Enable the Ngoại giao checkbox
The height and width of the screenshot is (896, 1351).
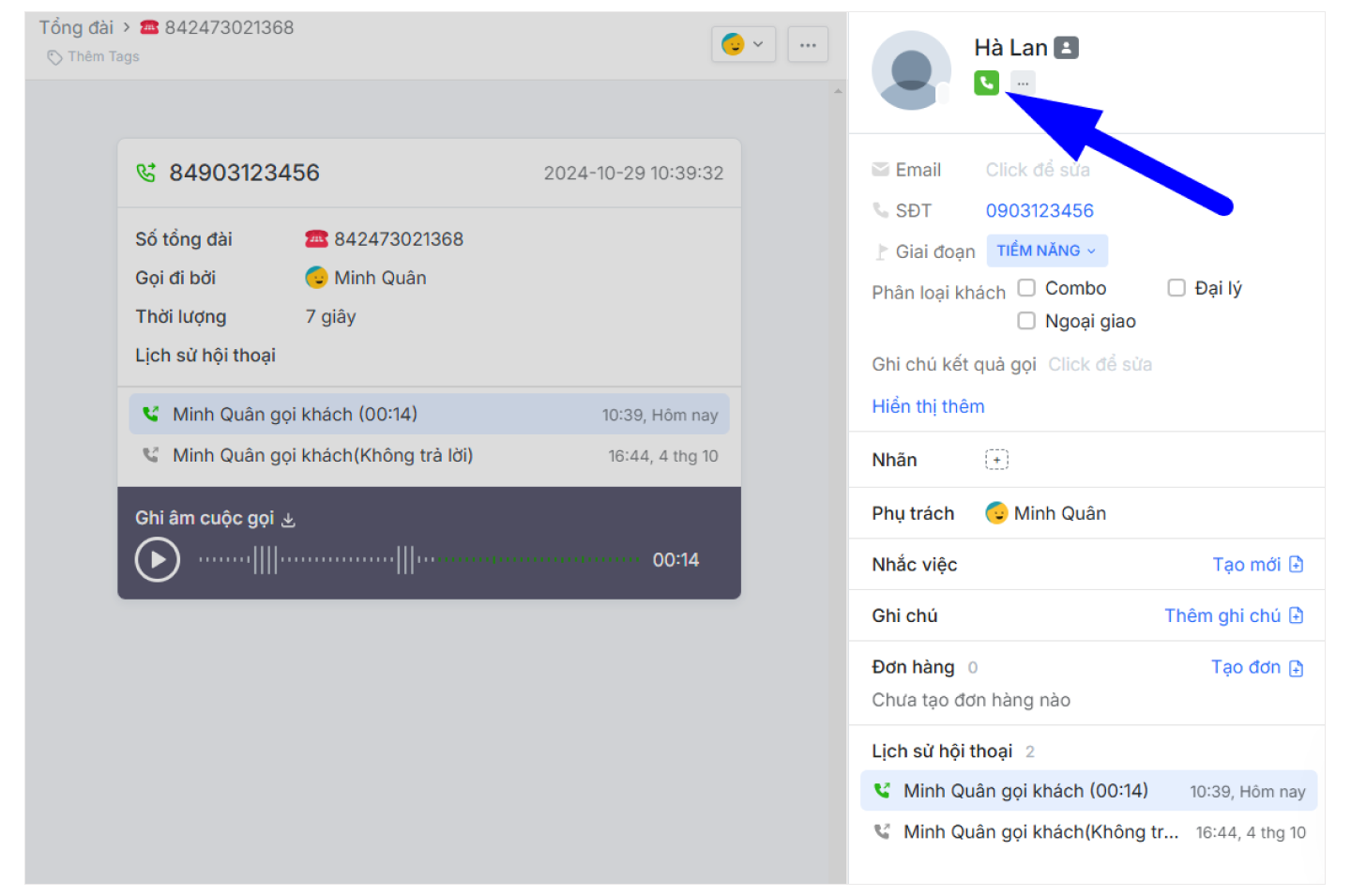click(x=1026, y=321)
